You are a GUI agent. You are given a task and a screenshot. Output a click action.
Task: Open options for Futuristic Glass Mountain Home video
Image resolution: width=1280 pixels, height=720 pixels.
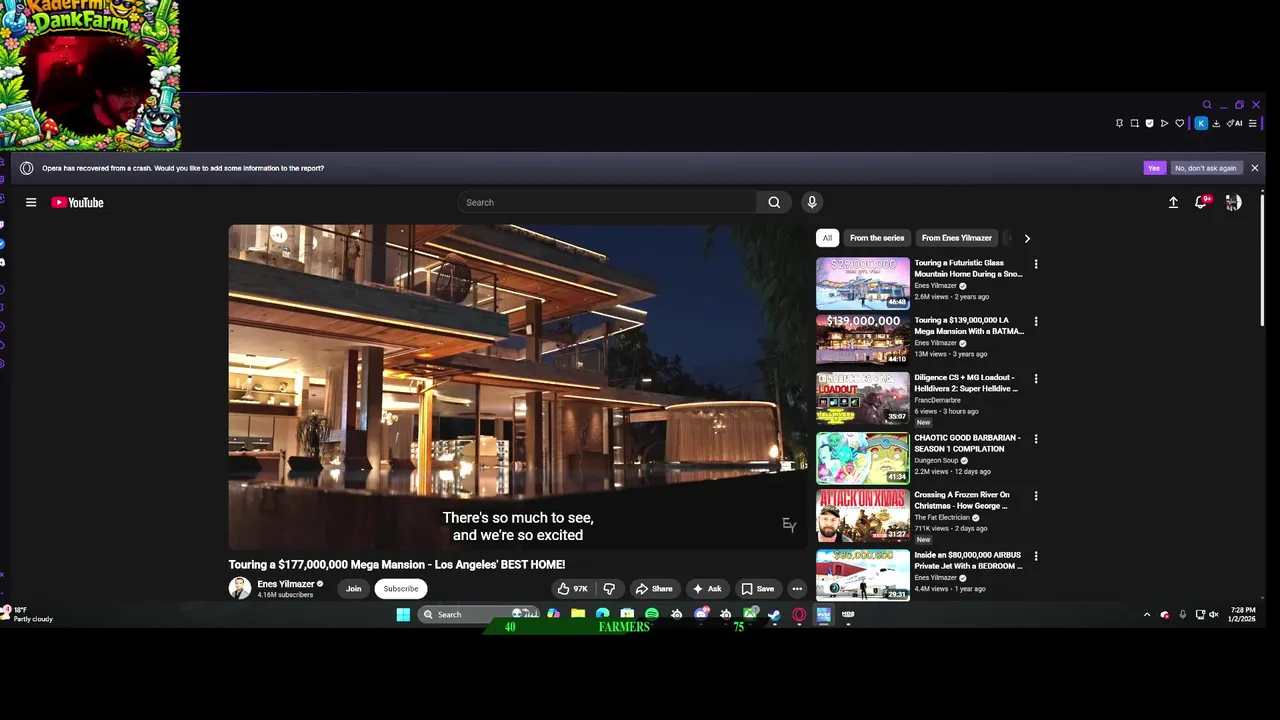(1036, 264)
